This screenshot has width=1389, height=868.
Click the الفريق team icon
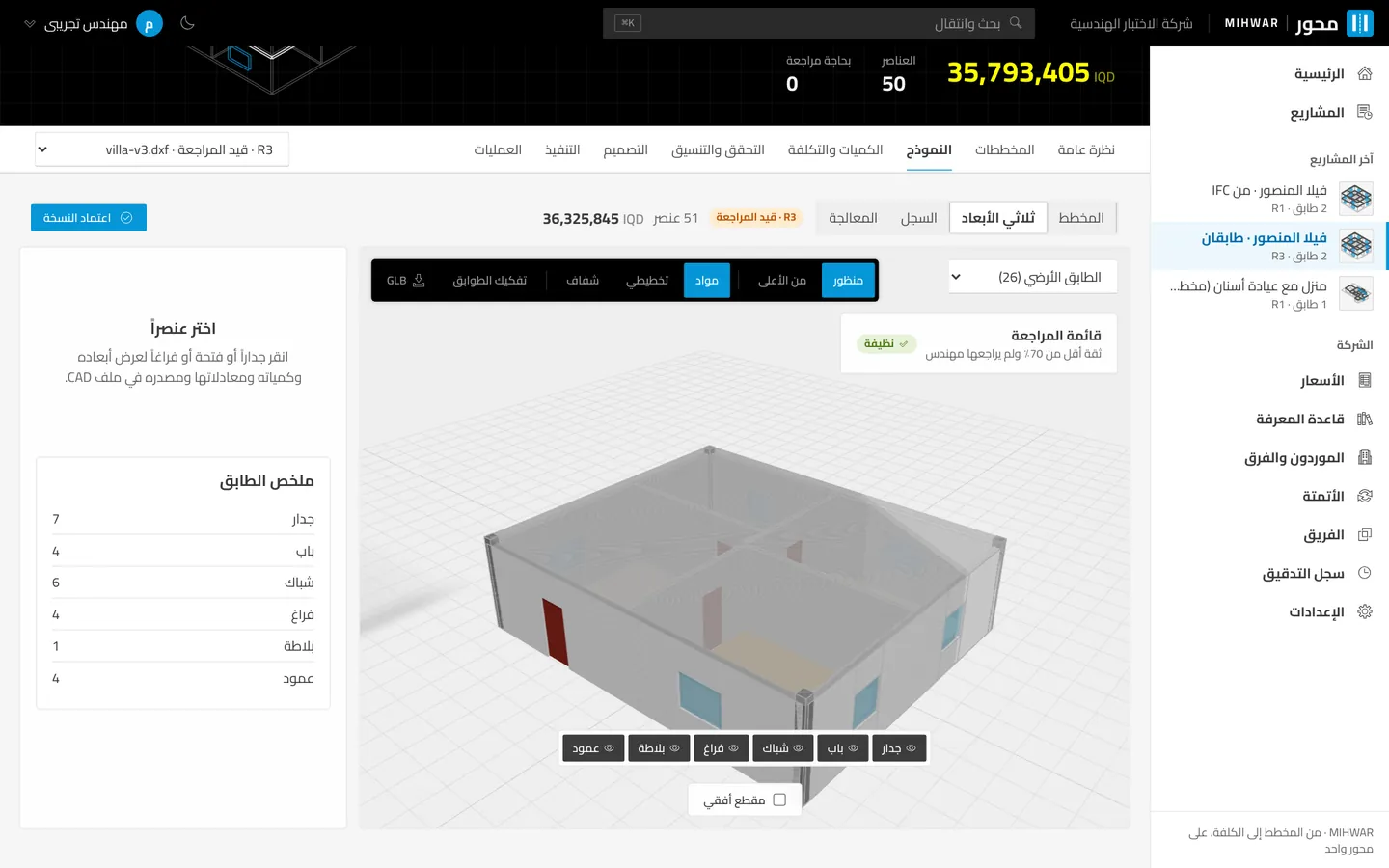1364,534
